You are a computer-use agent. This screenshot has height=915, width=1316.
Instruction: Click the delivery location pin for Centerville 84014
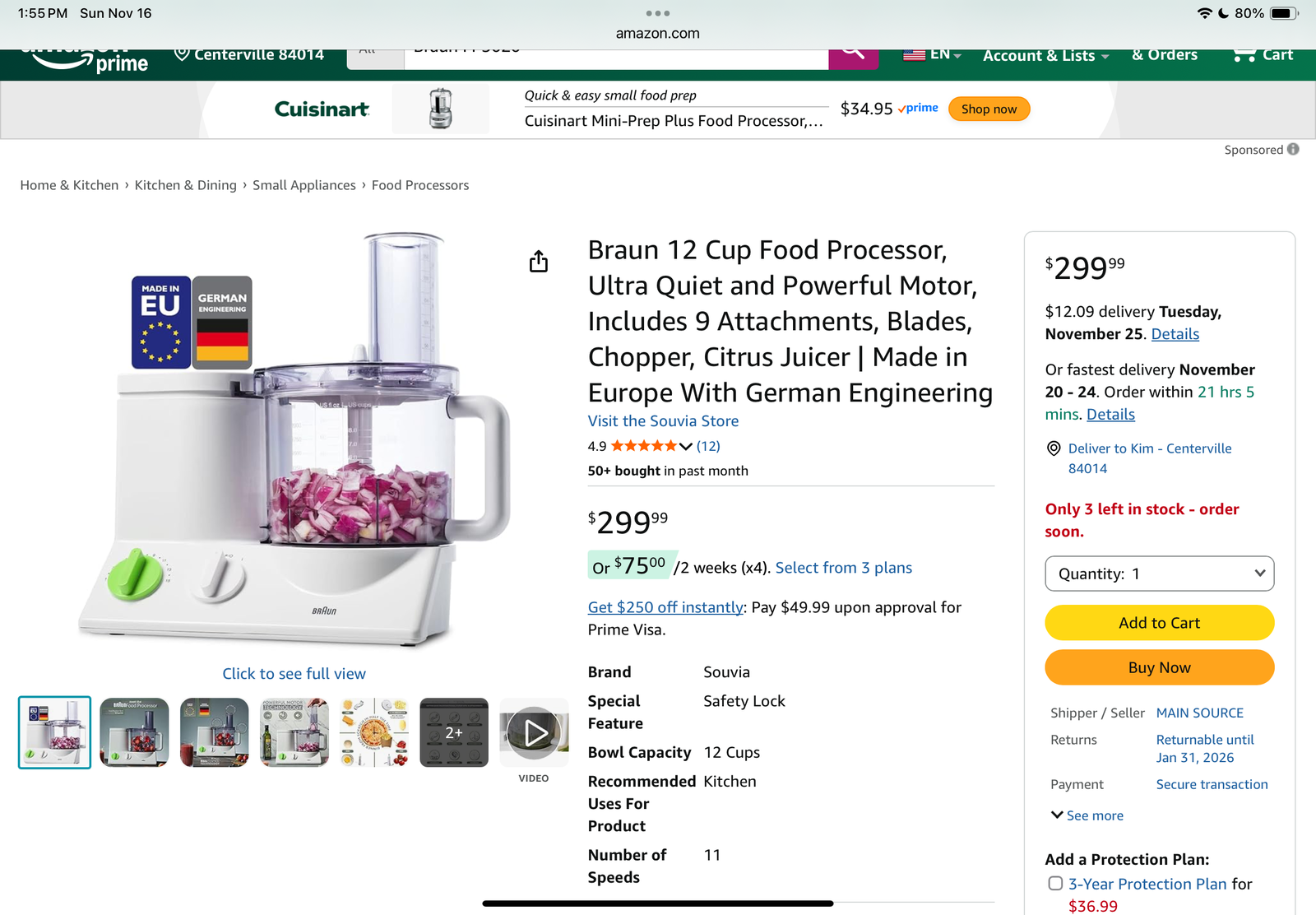pyautogui.click(x=181, y=54)
